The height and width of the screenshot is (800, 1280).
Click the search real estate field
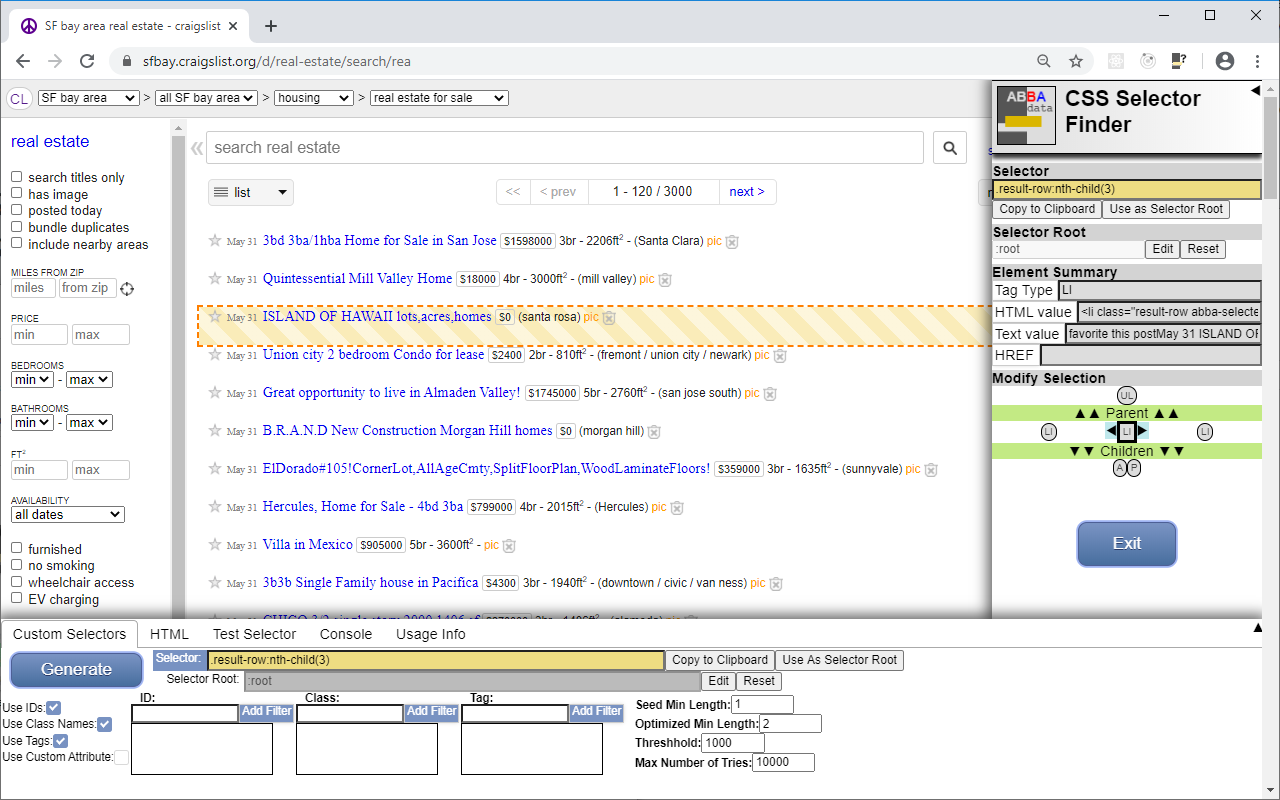565,147
